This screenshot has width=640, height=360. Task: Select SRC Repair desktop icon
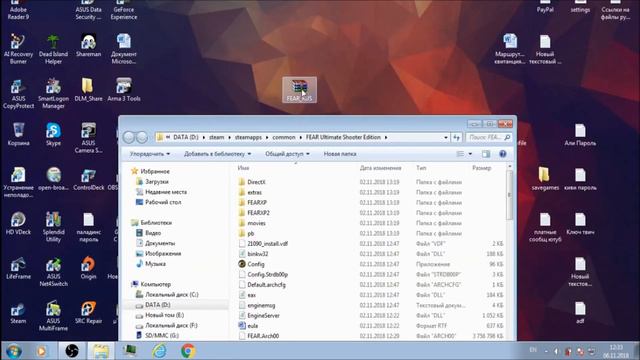89,312
